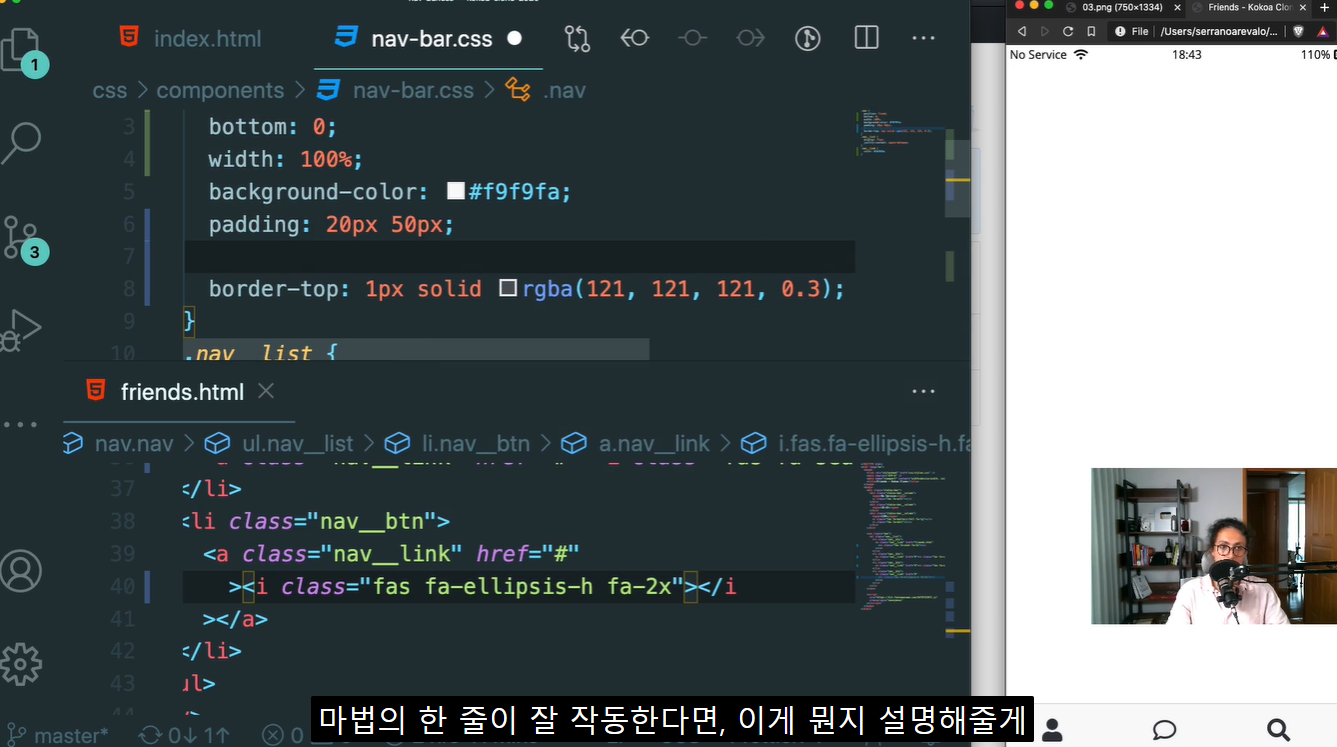Split the editor to the right
Image resolution: width=1337 pixels, height=747 pixels.
pyautogui.click(x=866, y=38)
